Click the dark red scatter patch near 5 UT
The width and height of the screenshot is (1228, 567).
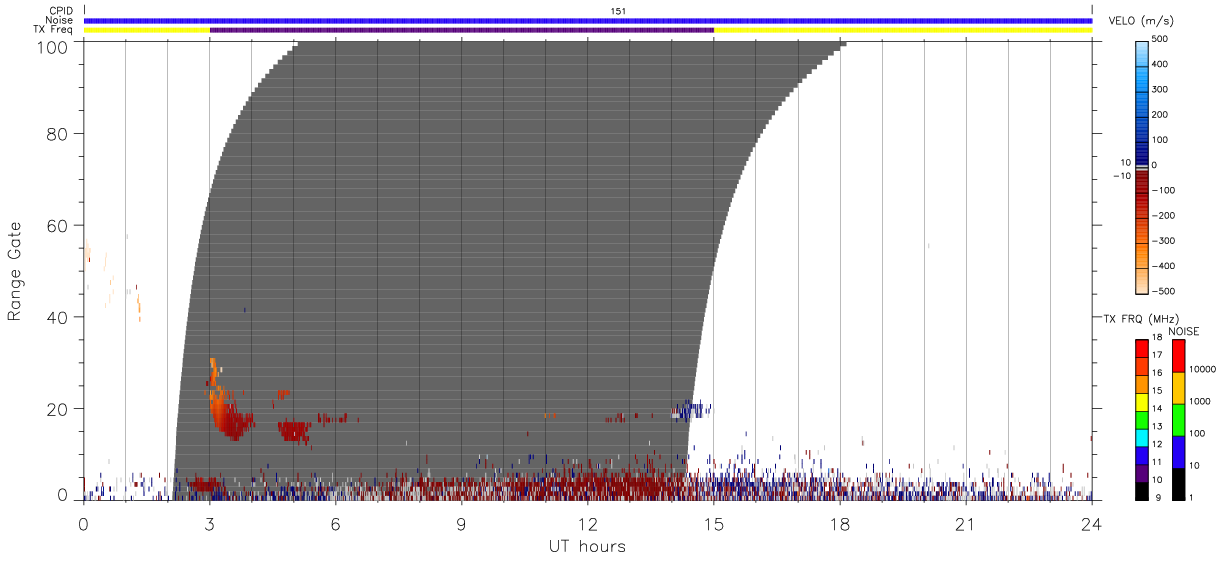point(294,431)
